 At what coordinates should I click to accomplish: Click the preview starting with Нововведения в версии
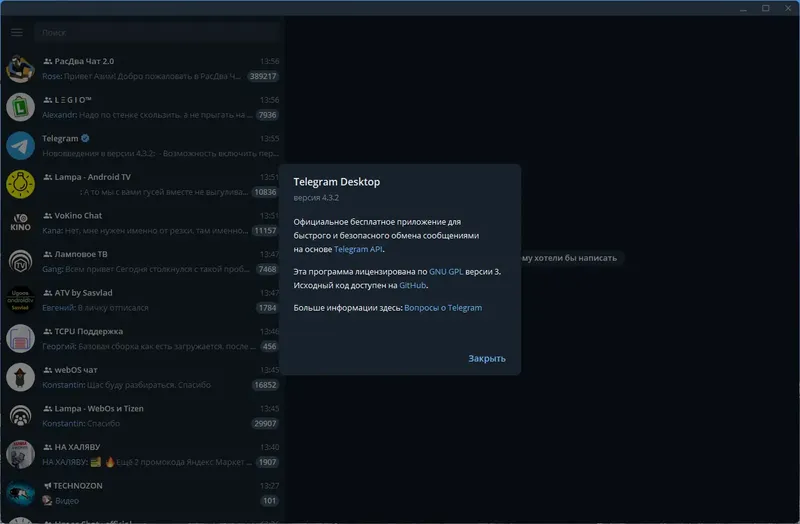[x=160, y=153]
